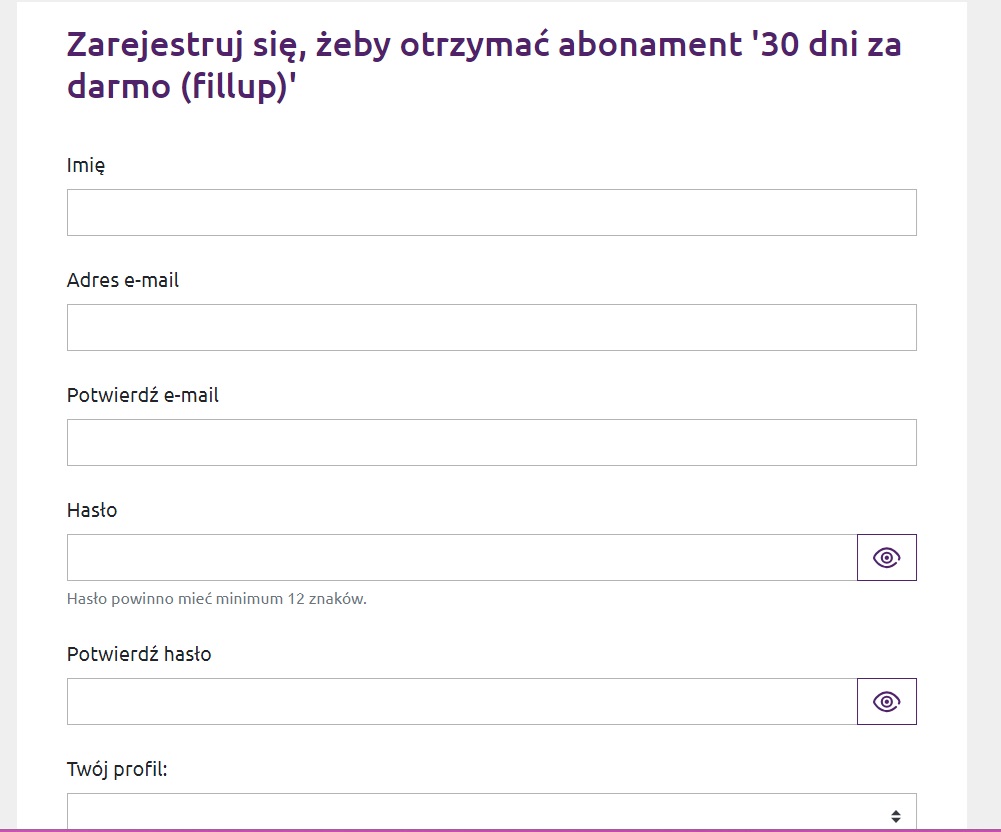Activate the Potwierdź hasło input field

(x=462, y=701)
